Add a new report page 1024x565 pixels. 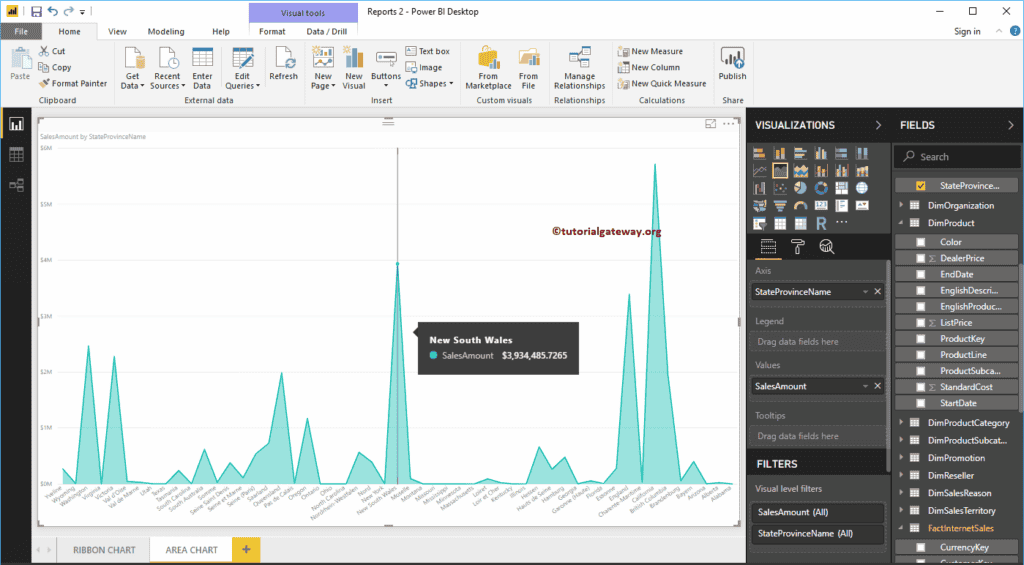tap(246, 550)
